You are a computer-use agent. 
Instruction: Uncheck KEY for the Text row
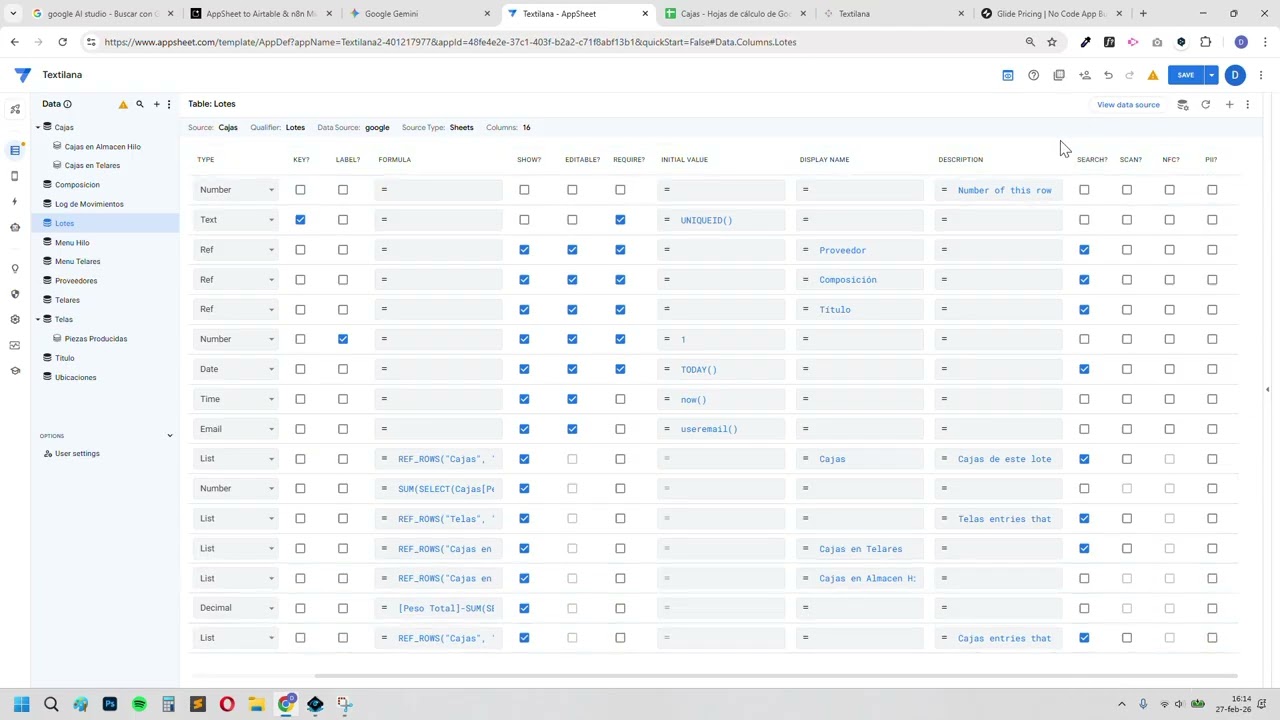pyautogui.click(x=300, y=220)
